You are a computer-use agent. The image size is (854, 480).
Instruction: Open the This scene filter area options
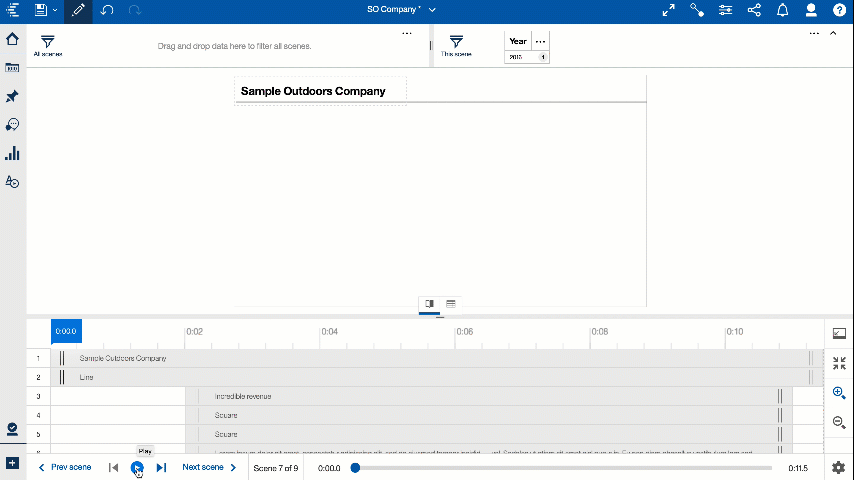(x=814, y=33)
